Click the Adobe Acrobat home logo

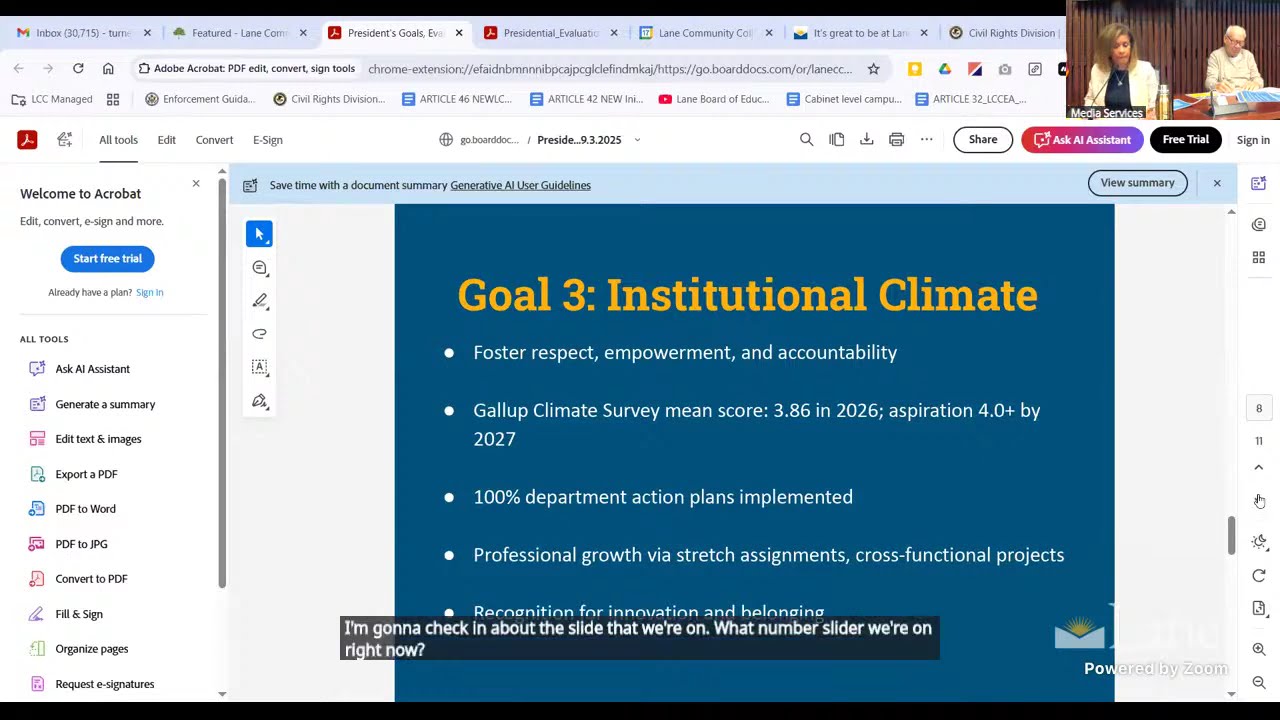(27, 140)
